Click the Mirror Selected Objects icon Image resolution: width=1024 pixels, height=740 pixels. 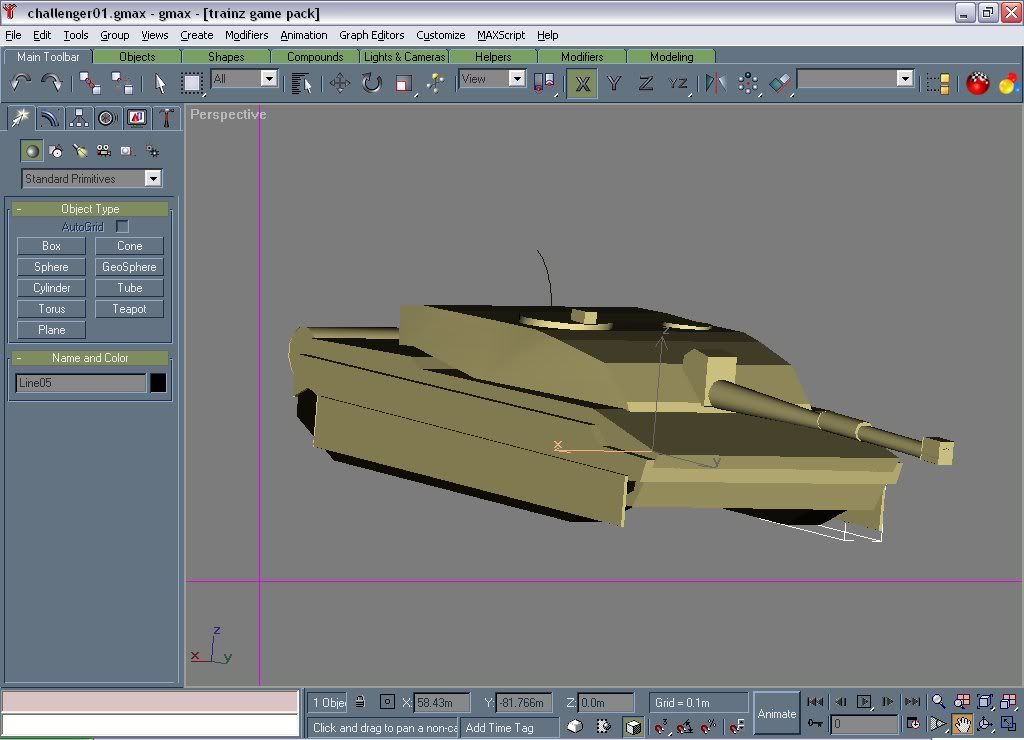click(x=716, y=83)
